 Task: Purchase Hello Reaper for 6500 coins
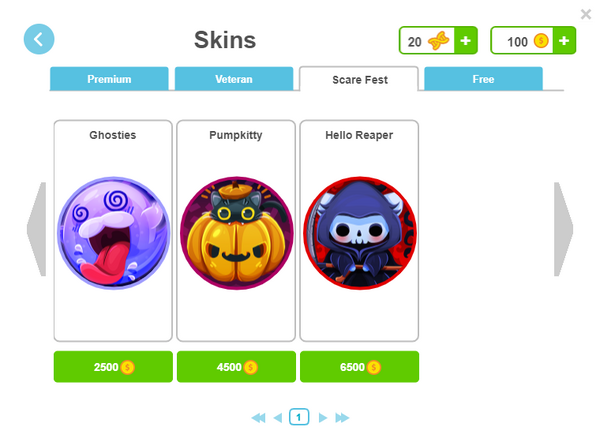click(x=360, y=367)
